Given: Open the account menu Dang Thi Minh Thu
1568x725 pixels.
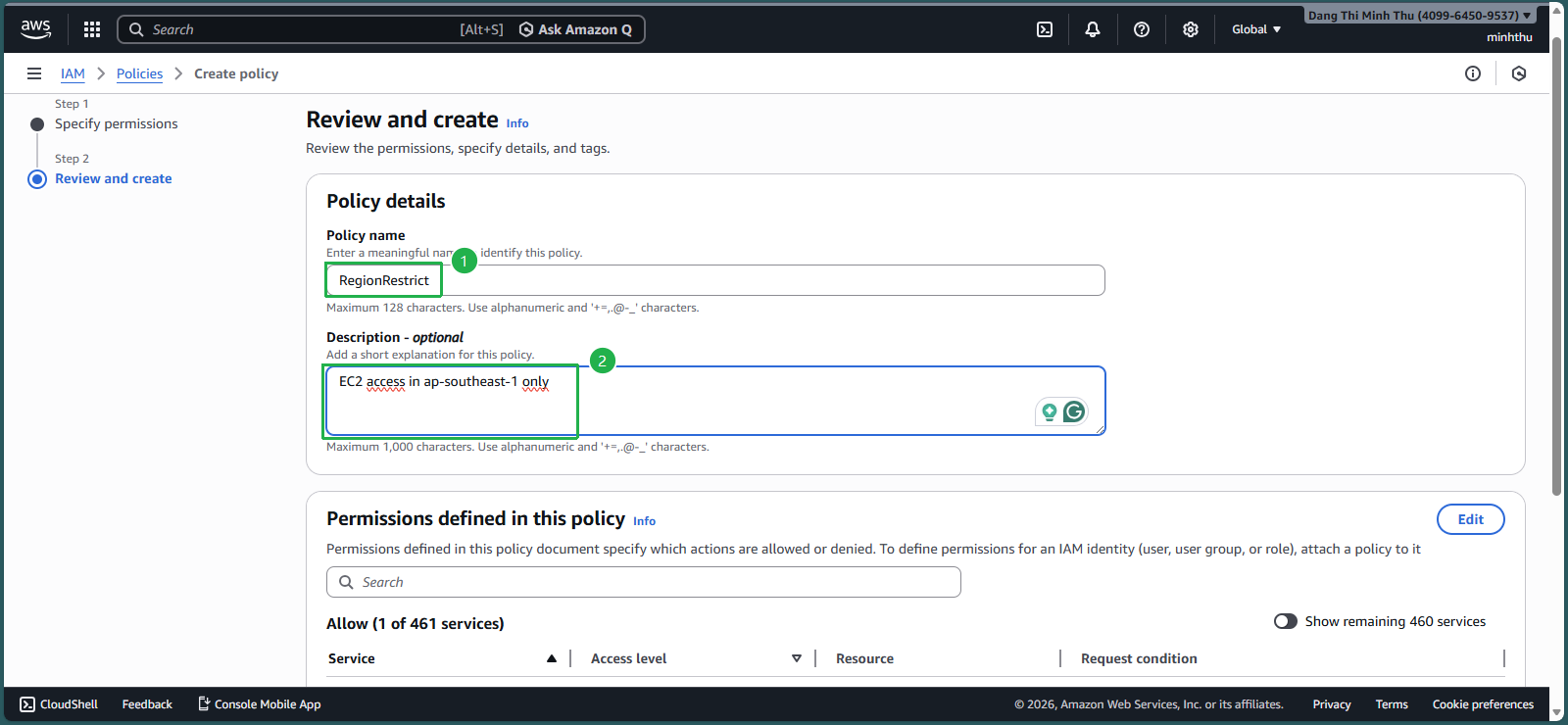Looking at the screenshot, I should [1420, 16].
